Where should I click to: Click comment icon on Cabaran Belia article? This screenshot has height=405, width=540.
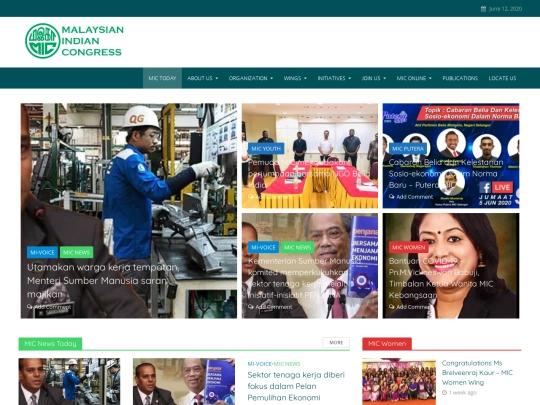coord(392,197)
